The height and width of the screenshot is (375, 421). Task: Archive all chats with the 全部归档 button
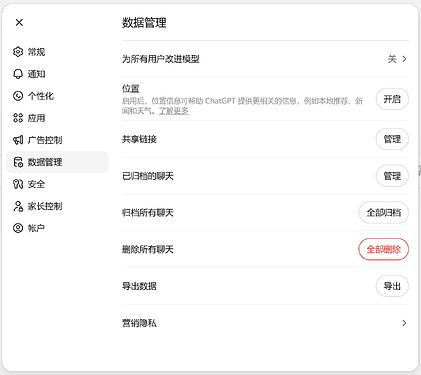tap(384, 212)
